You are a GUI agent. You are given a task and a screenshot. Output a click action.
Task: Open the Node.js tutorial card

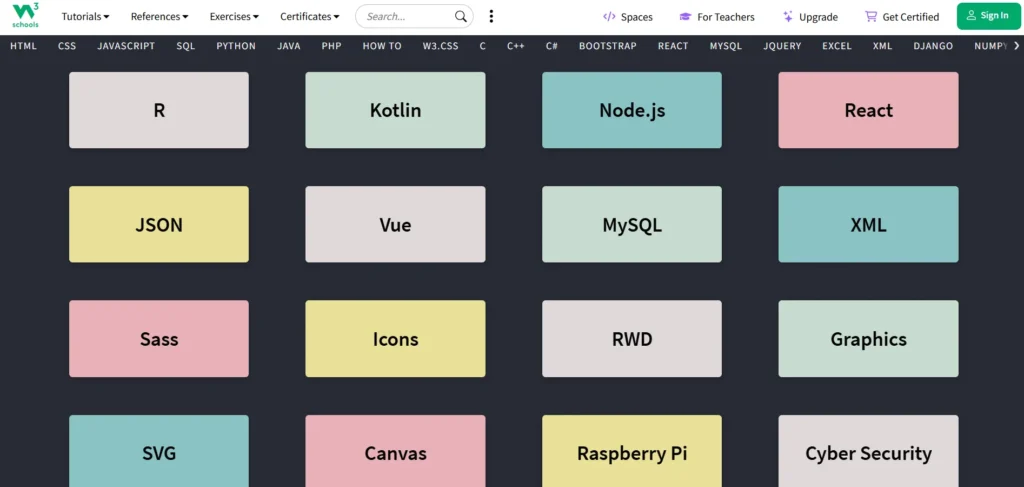632,110
